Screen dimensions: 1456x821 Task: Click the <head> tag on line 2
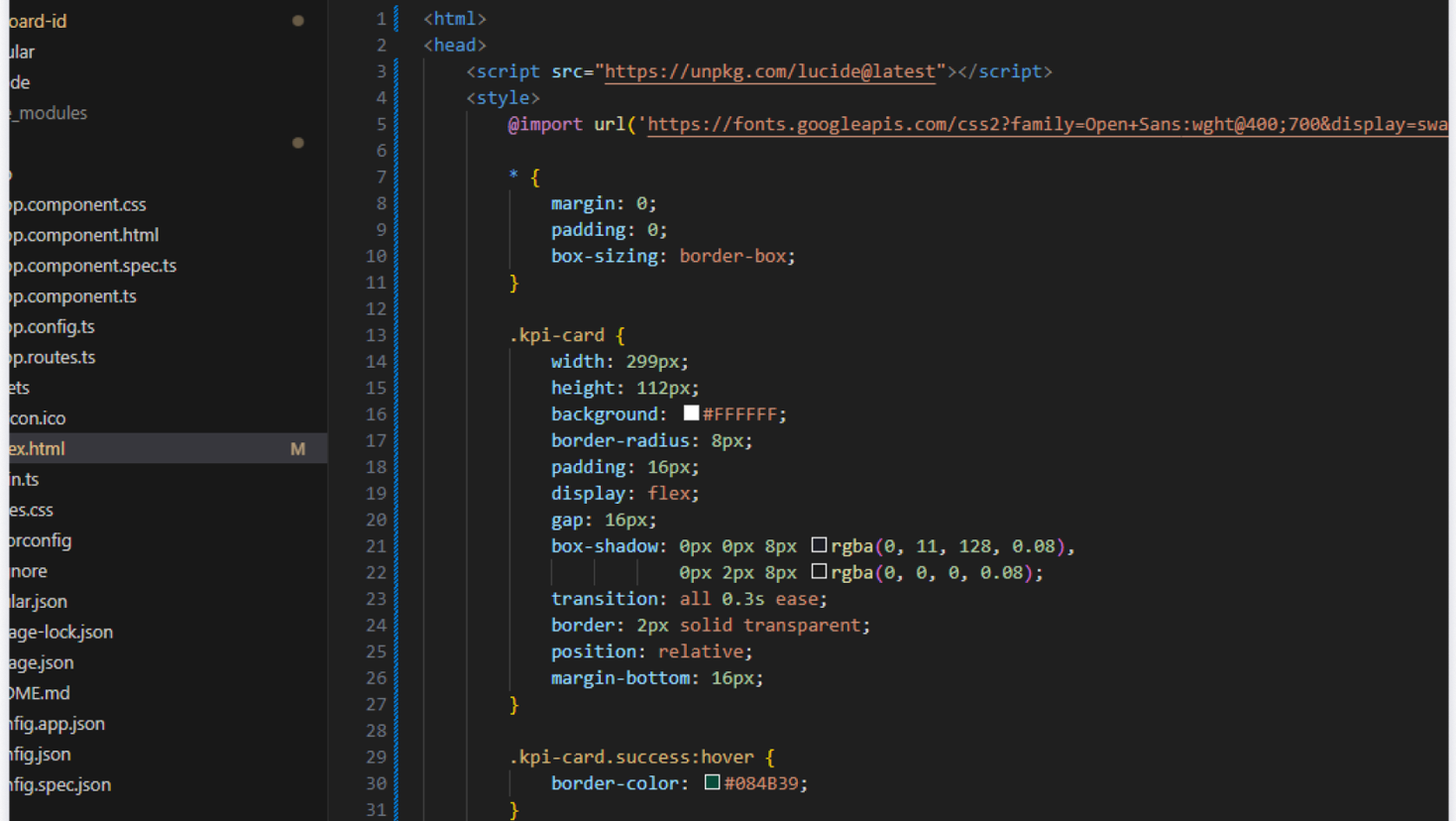[455, 45]
